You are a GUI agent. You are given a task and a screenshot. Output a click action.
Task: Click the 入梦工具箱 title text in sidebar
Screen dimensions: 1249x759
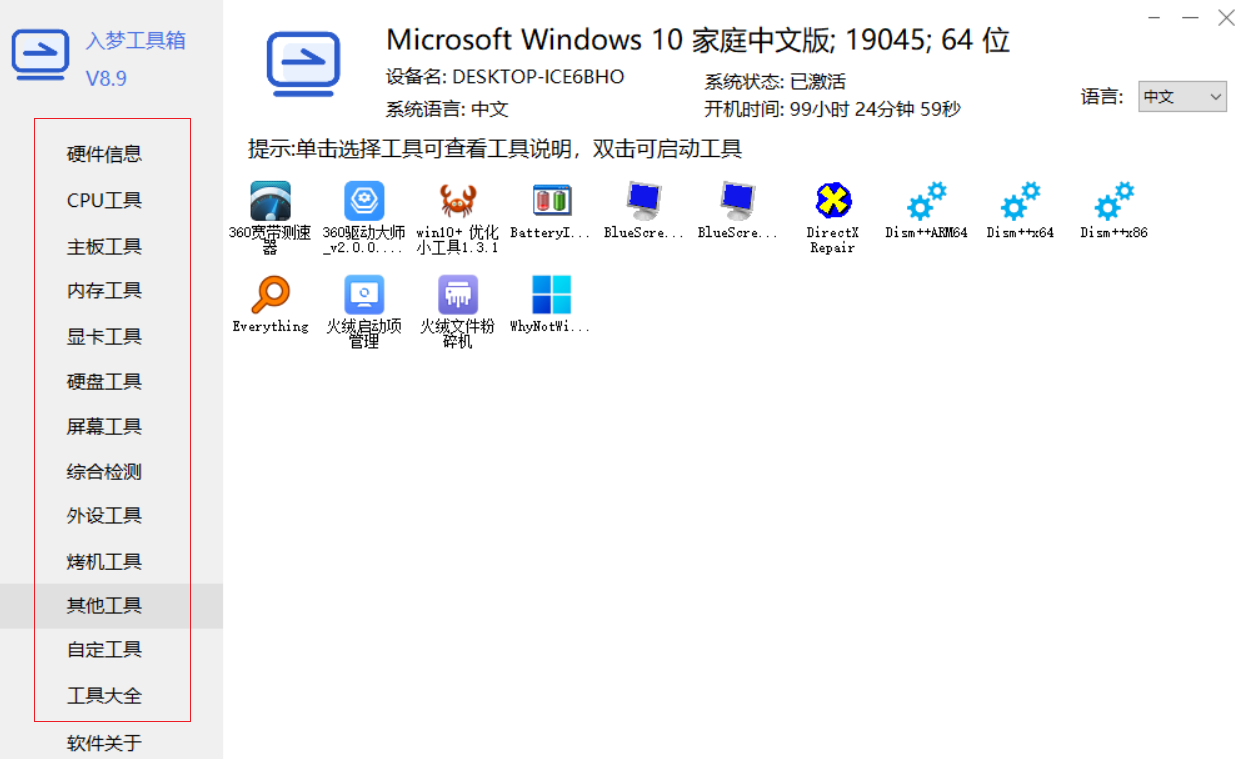(x=136, y=41)
